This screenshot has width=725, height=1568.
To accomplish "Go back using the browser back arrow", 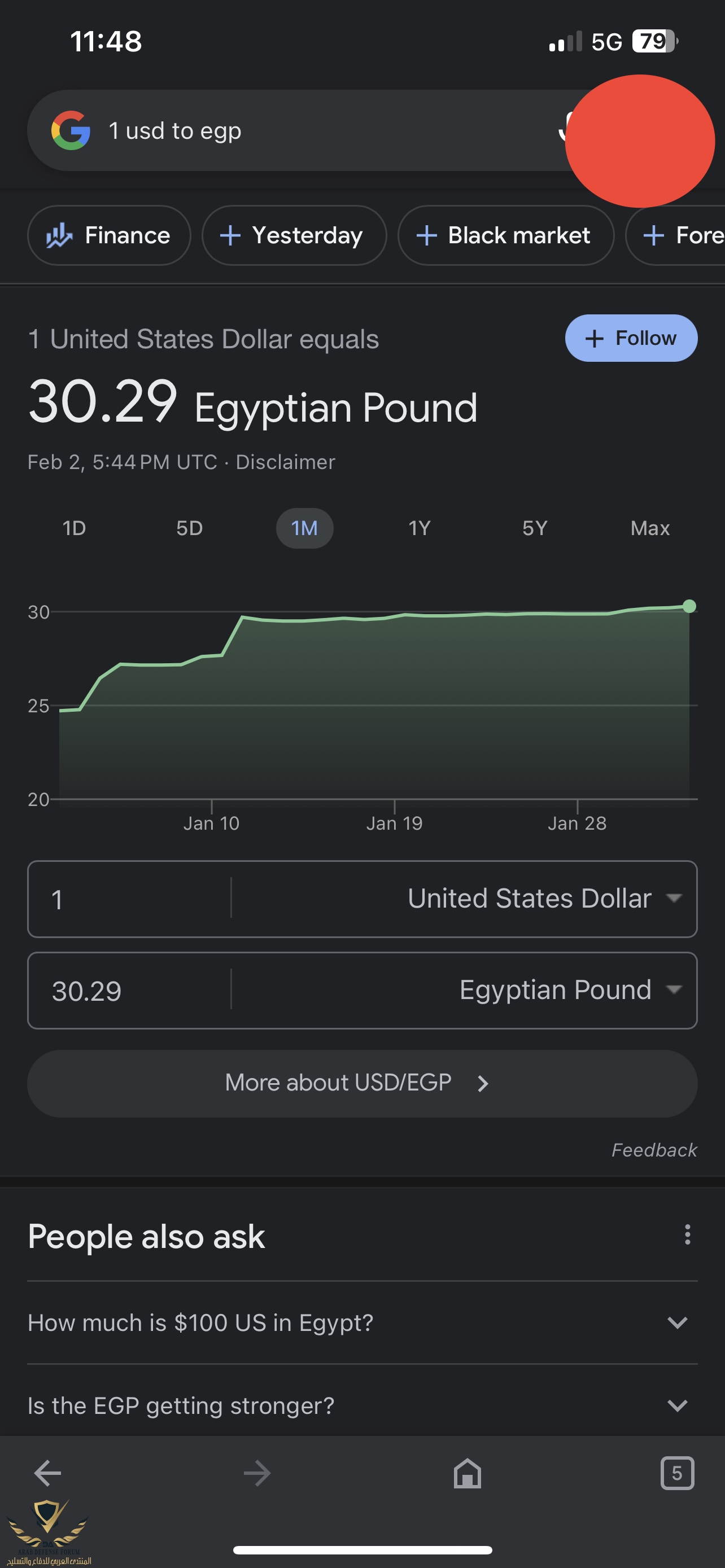I will click(x=47, y=1473).
